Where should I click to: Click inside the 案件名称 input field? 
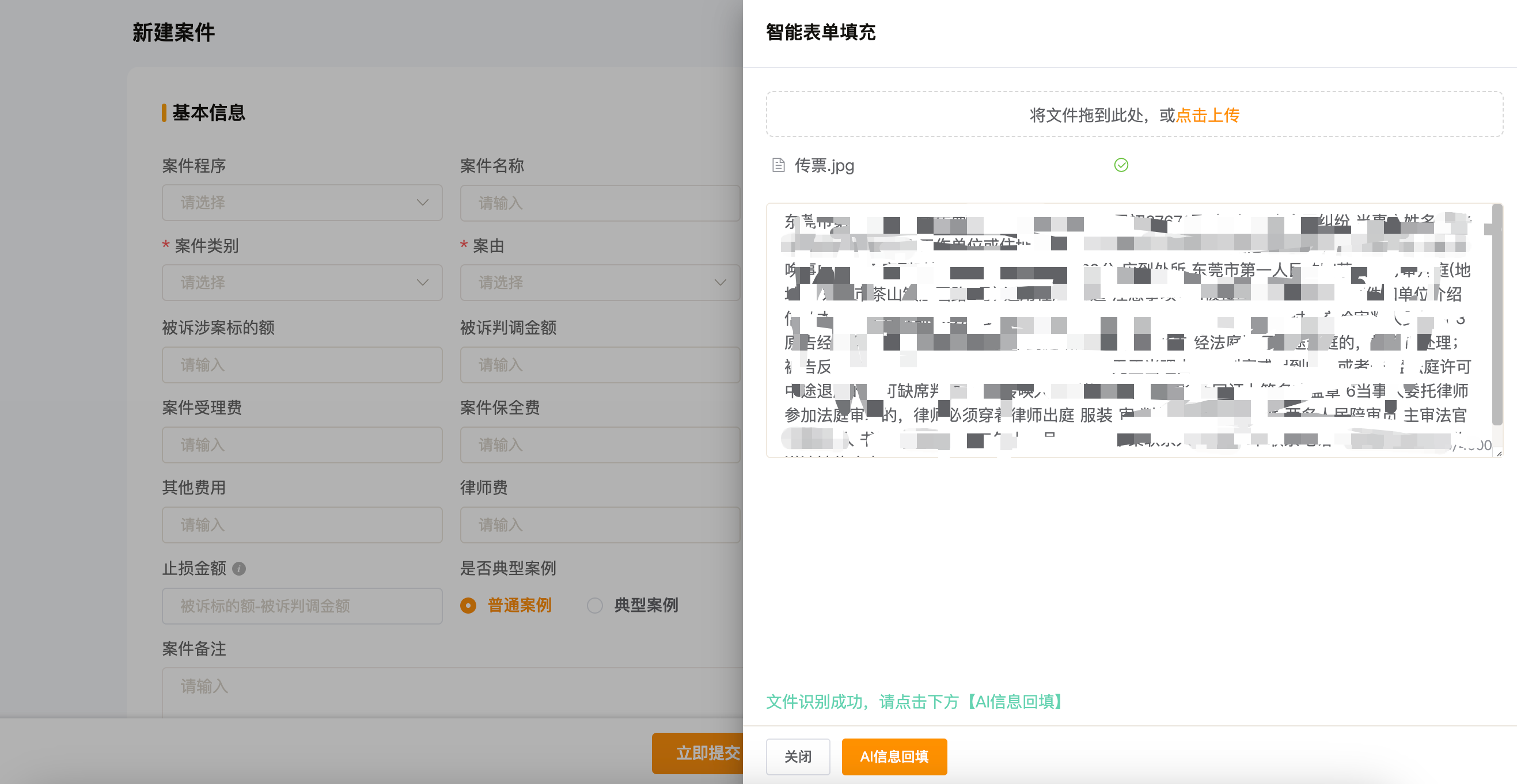(x=600, y=203)
